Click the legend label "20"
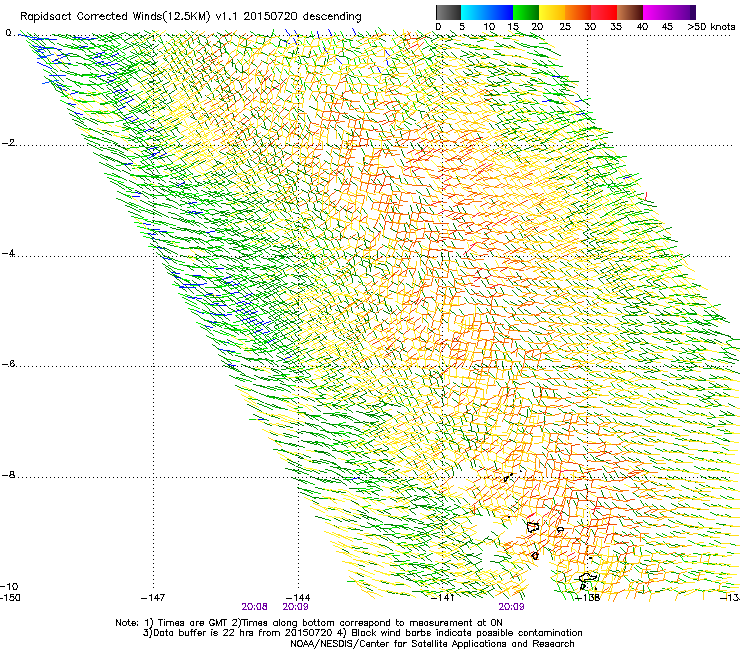The width and height of the screenshot is (740, 650). pyautogui.click(x=537, y=27)
